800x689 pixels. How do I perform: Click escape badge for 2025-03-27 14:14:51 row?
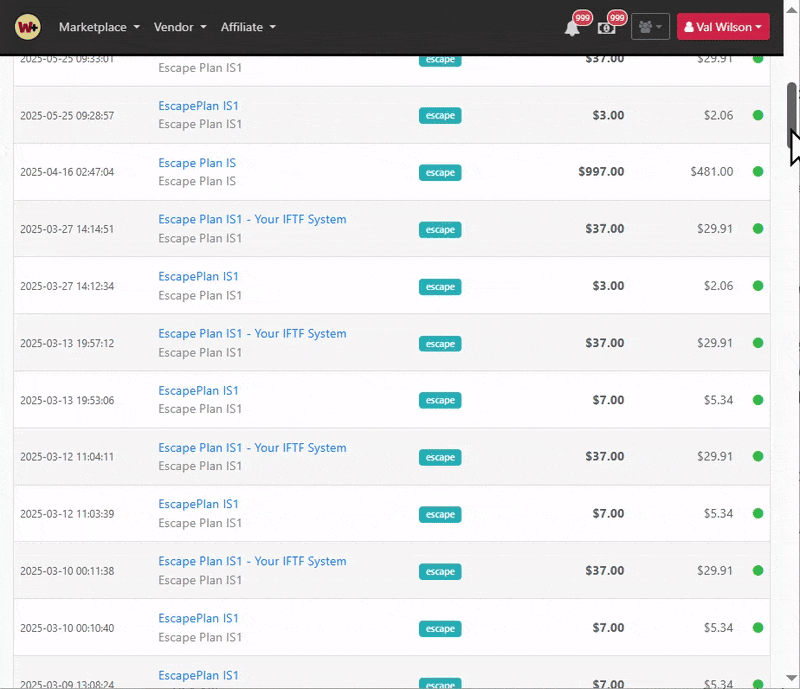click(440, 230)
